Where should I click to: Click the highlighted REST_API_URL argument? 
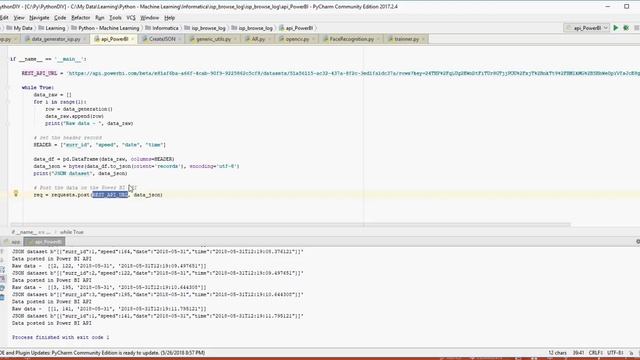tap(110, 195)
